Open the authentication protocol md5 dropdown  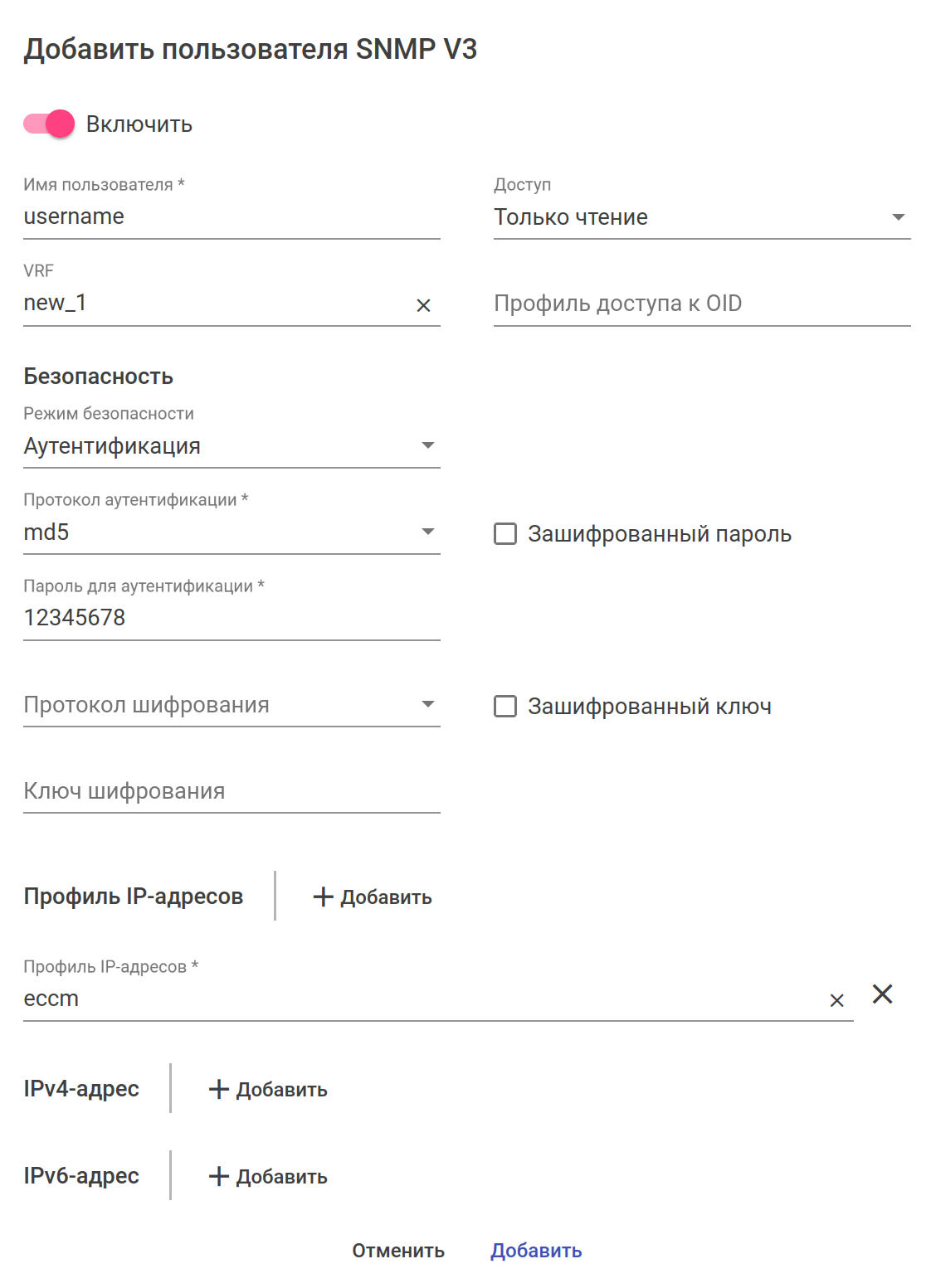click(231, 532)
